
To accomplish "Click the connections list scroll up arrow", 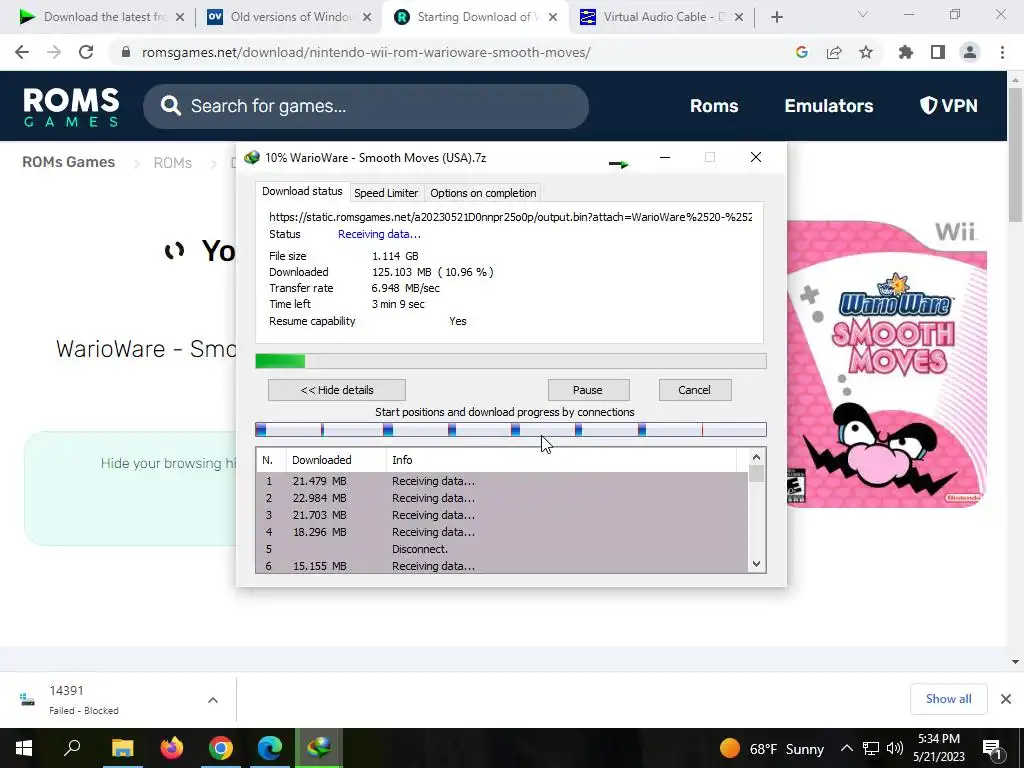I will tap(756, 457).
